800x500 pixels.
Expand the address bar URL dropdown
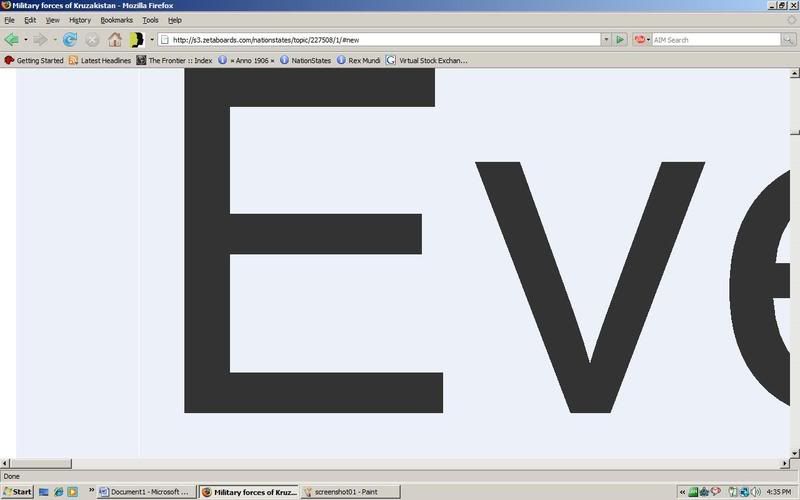pos(606,40)
